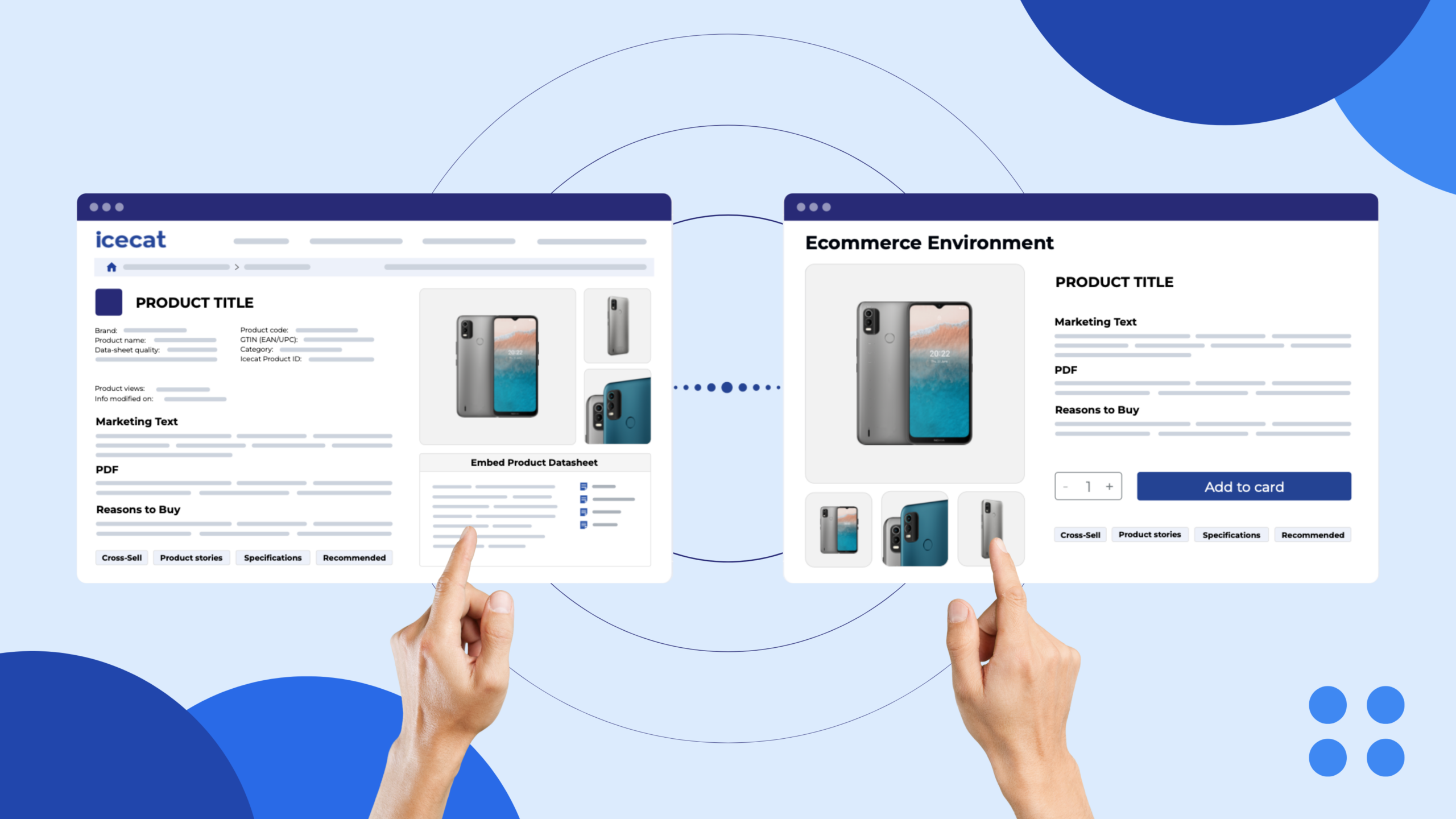
Task: Click Add to card button in ecommerce
Action: click(x=1243, y=486)
